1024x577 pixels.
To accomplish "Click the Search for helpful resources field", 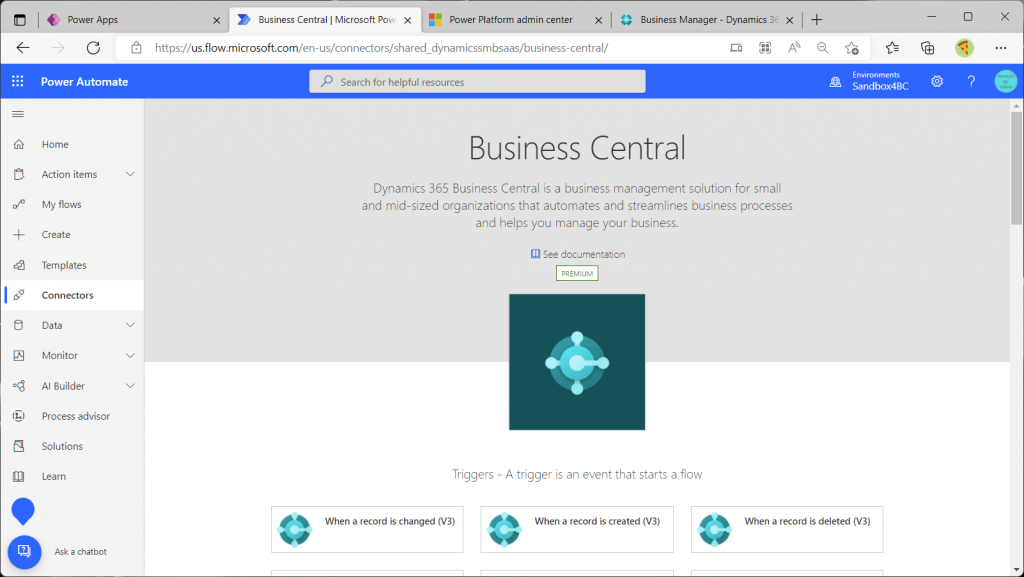I will pos(477,82).
